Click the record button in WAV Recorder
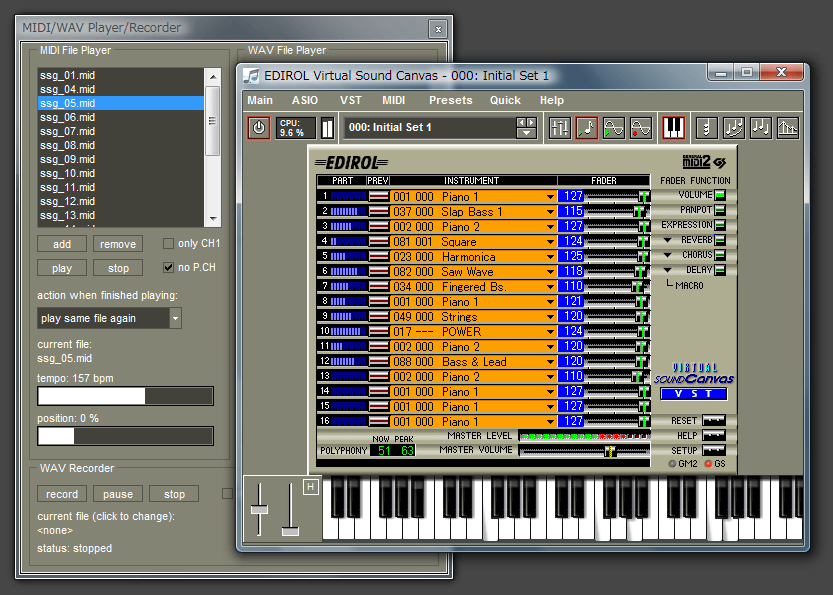Viewport: 833px width, 595px height. (62, 494)
